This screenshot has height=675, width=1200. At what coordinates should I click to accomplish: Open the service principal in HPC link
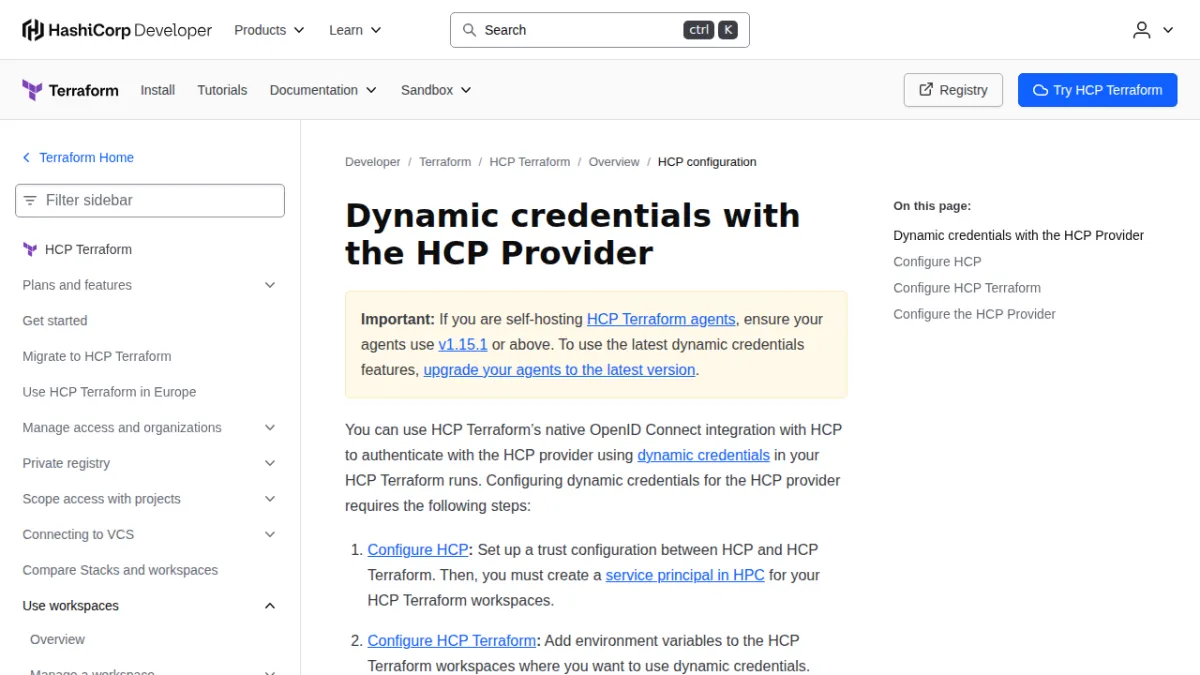[685, 575]
